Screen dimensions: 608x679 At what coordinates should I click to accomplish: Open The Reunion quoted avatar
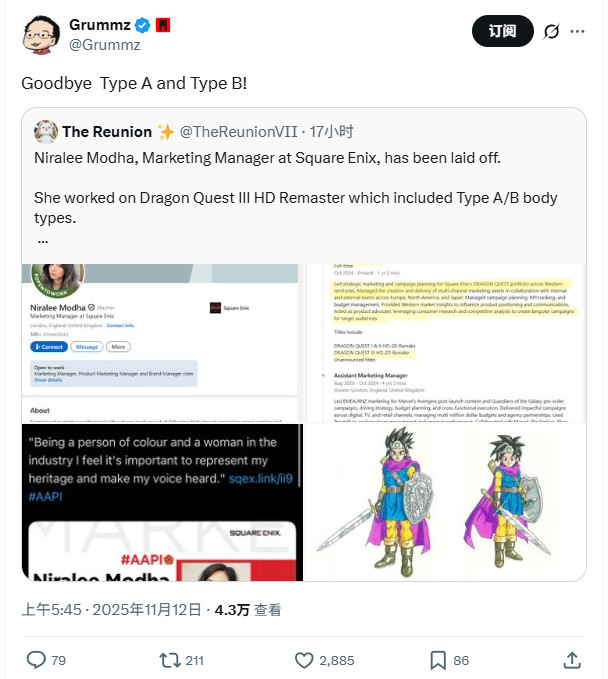[45, 131]
